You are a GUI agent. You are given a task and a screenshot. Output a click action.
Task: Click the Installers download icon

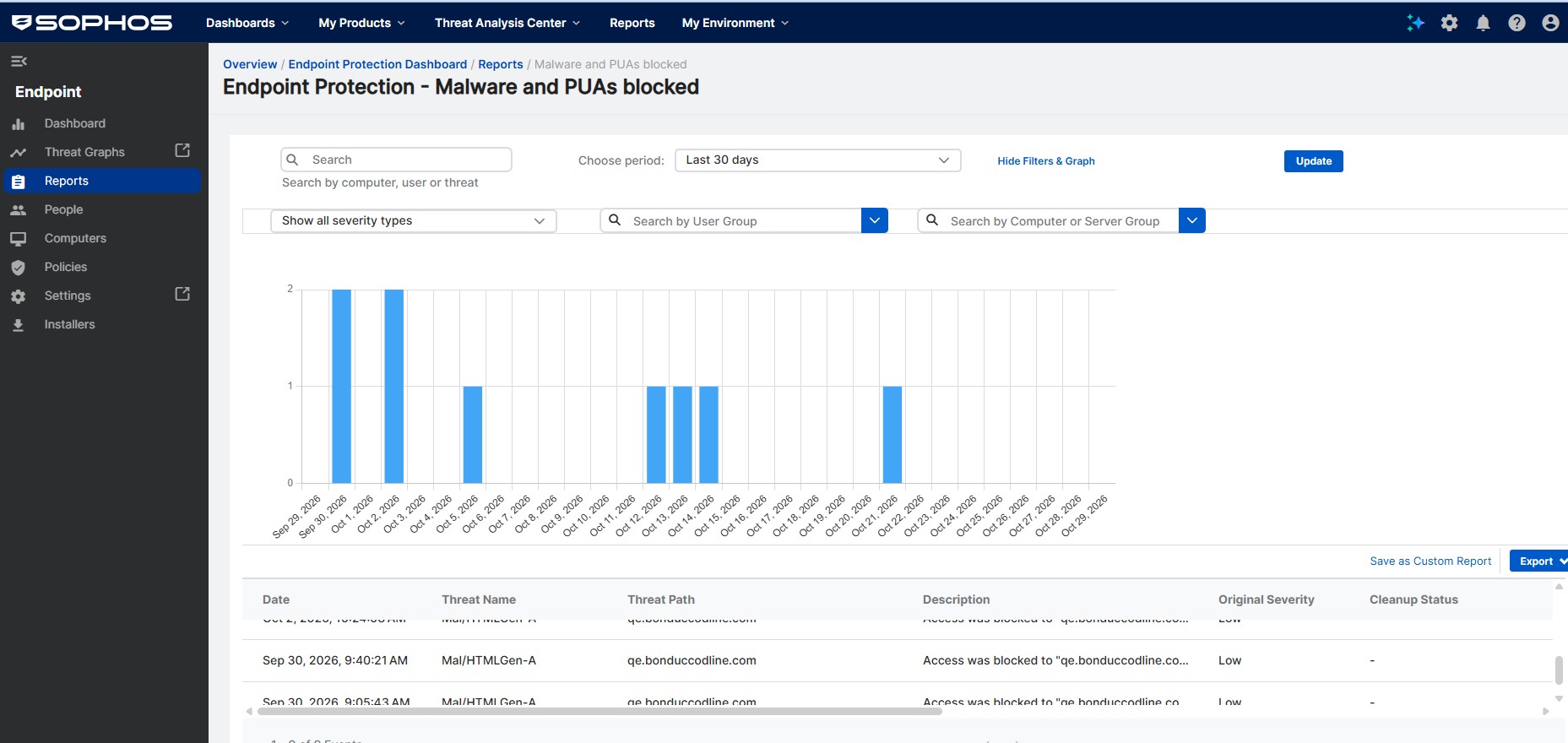click(x=18, y=325)
